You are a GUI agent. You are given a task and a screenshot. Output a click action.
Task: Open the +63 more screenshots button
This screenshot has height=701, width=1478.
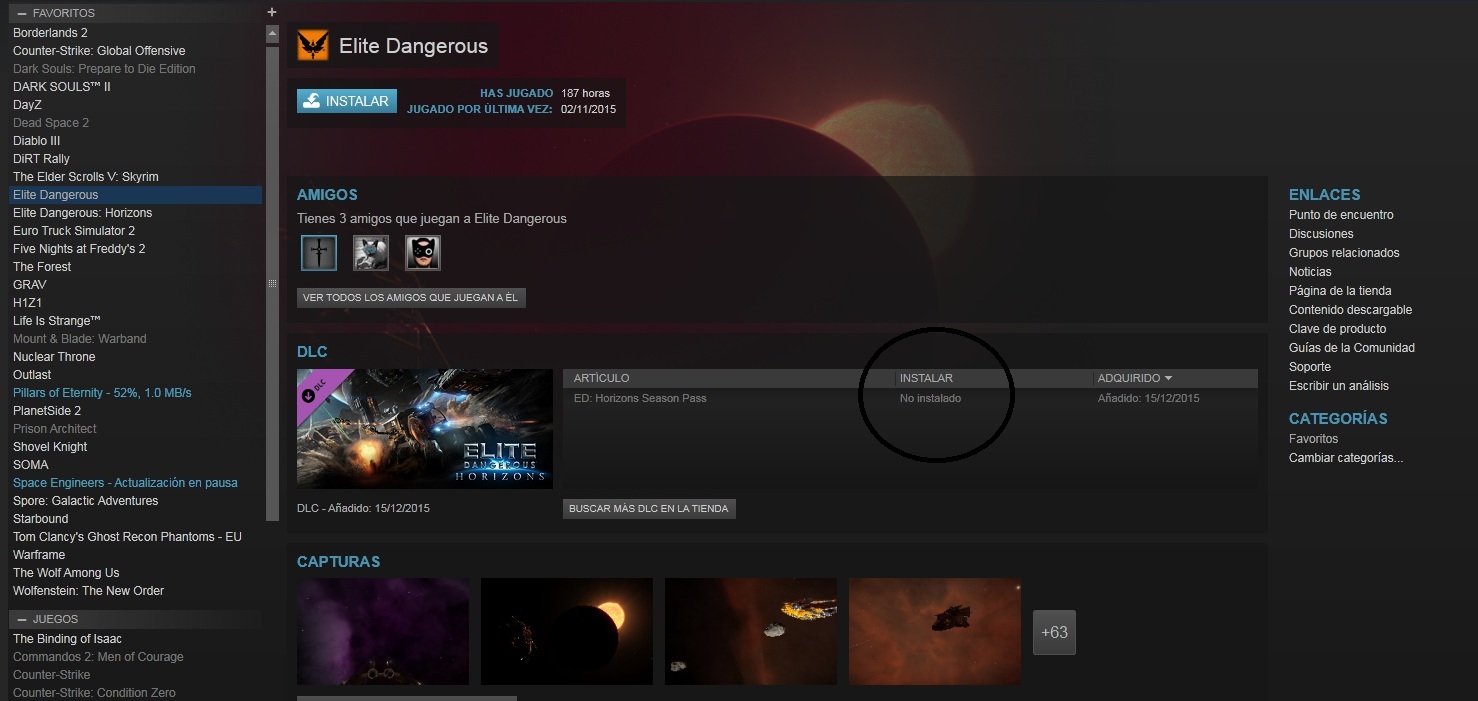tap(1054, 632)
